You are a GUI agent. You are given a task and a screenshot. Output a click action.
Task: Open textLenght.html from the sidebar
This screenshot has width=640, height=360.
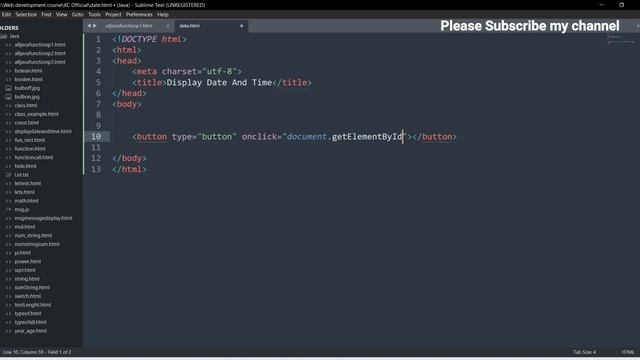click(x=33, y=305)
